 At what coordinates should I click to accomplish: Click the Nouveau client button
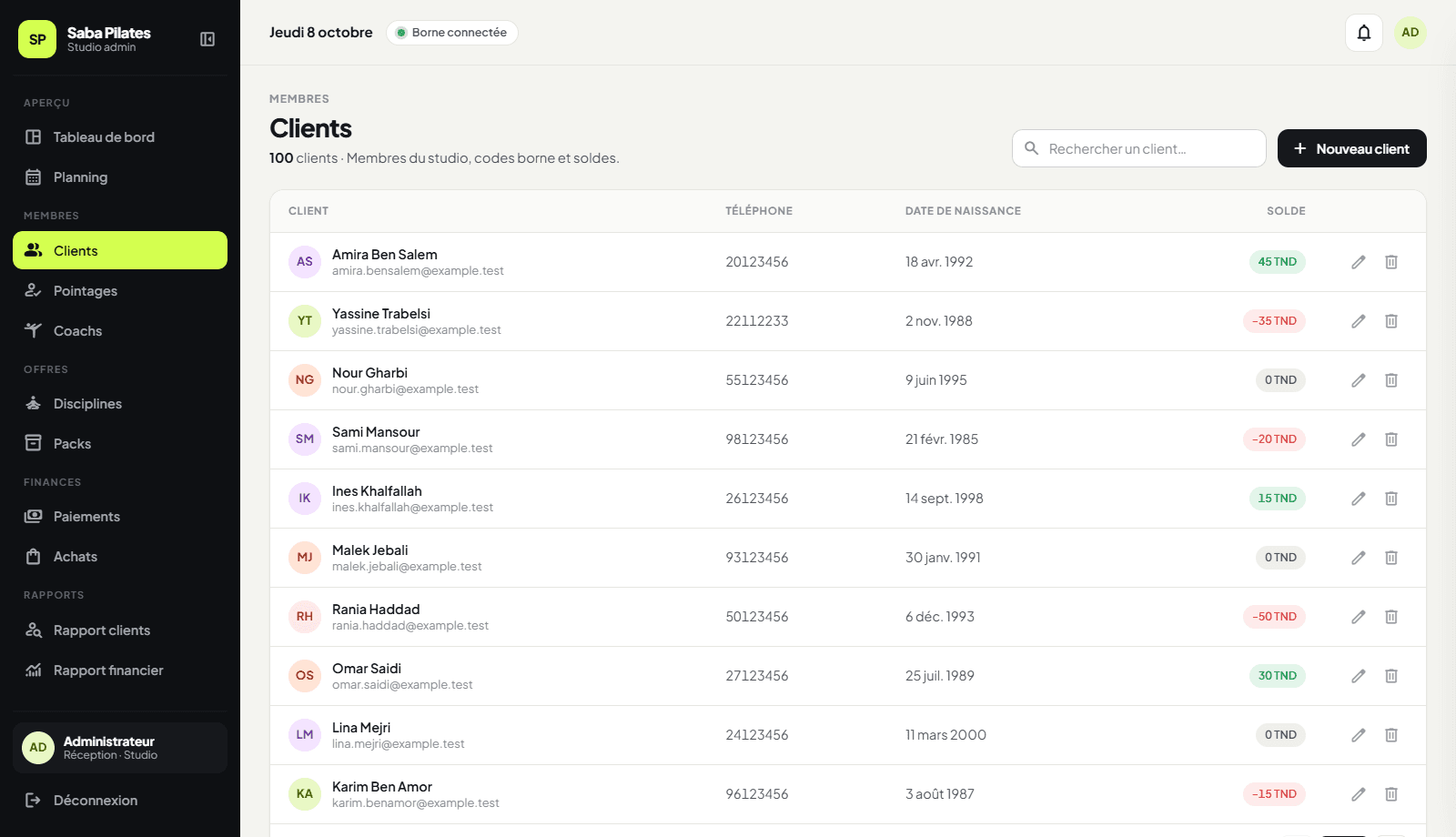point(1352,148)
